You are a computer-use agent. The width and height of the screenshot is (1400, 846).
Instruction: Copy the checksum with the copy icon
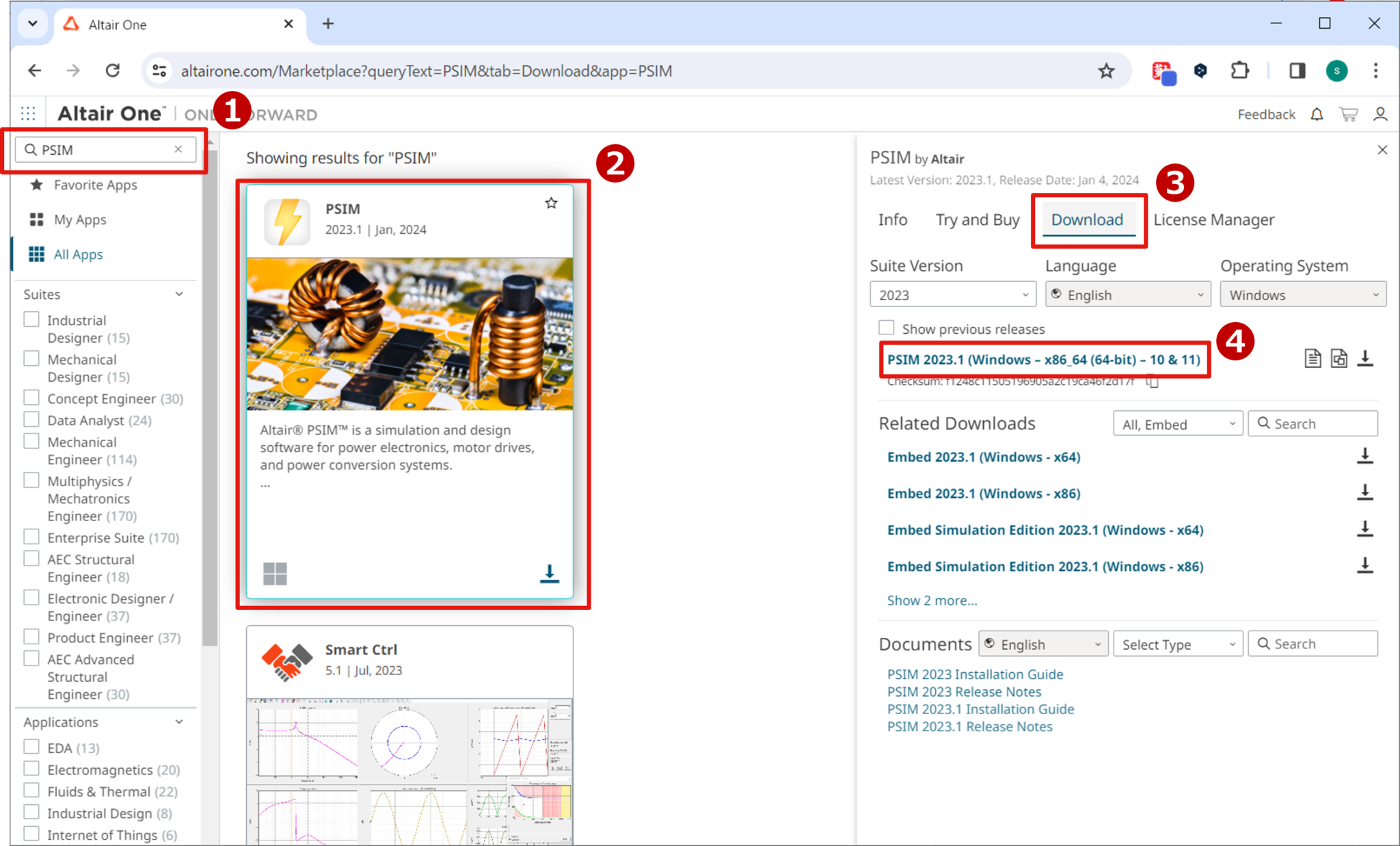click(x=1153, y=382)
